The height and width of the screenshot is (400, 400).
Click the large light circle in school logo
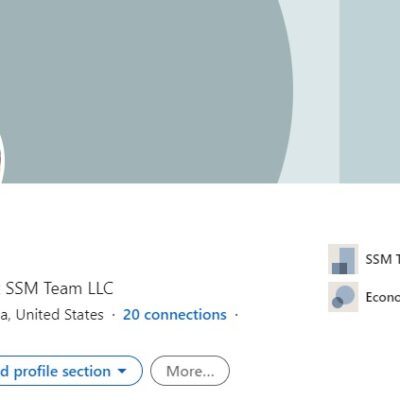[x=345, y=294]
